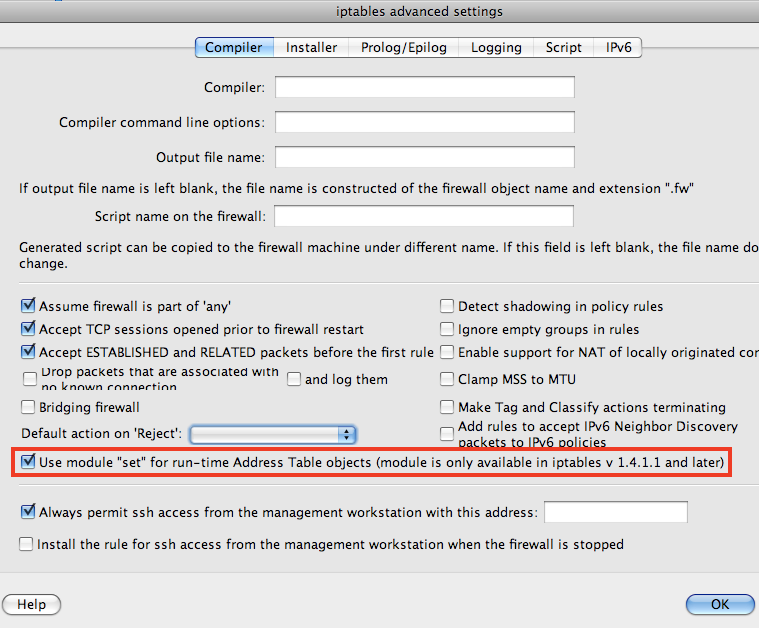Open the Script tab

[563, 47]
